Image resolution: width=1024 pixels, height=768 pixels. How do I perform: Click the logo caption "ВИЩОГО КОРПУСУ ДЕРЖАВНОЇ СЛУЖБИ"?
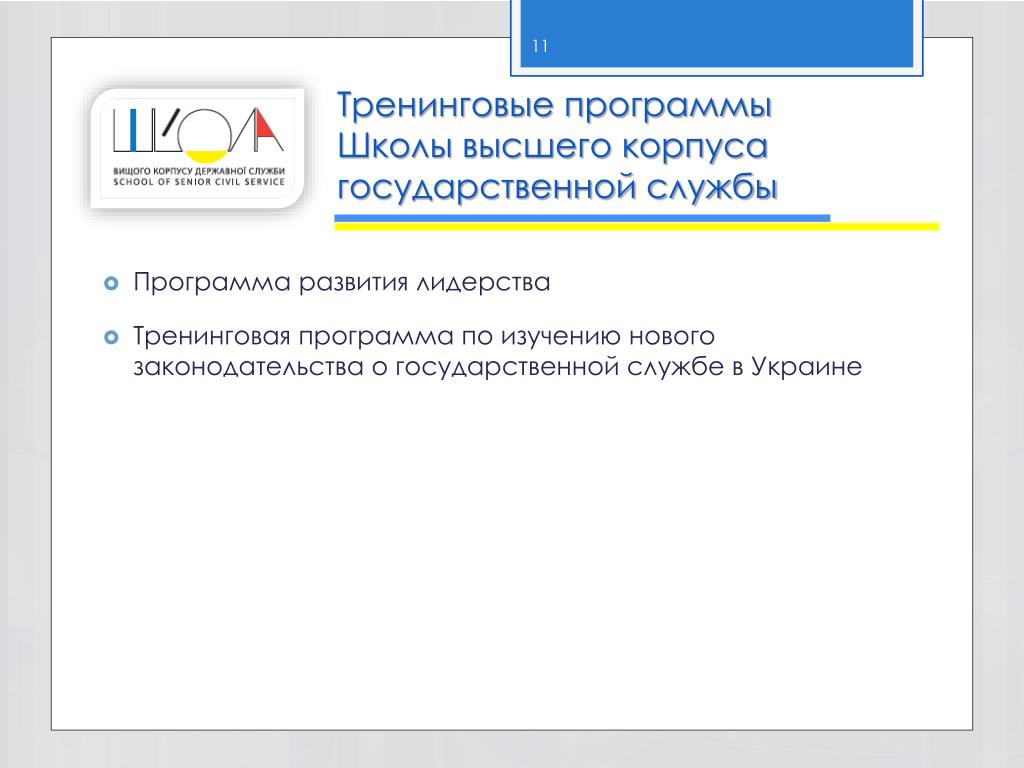[199, 171]
